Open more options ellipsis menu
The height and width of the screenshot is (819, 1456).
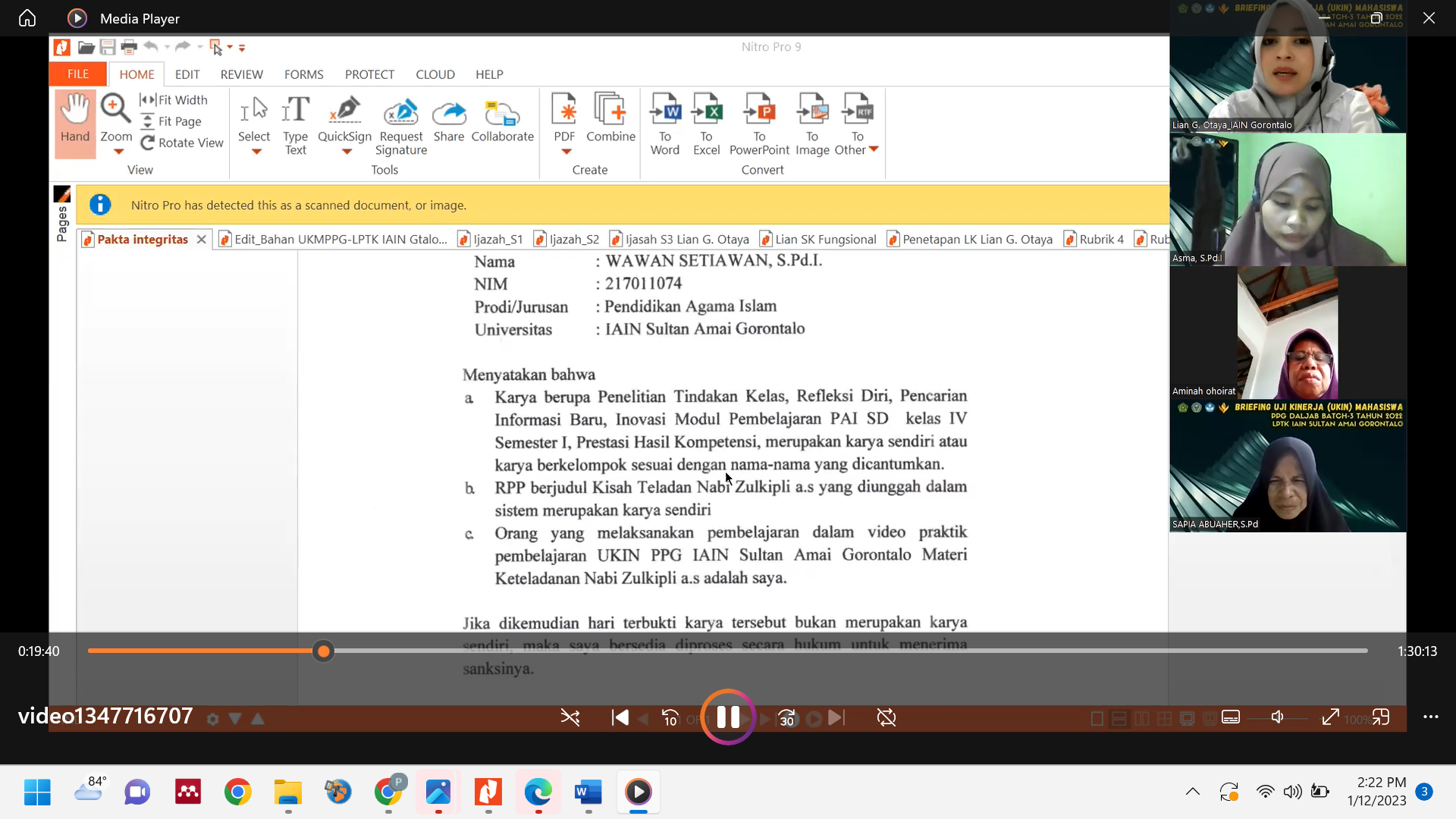click(x=1430, y=717)
